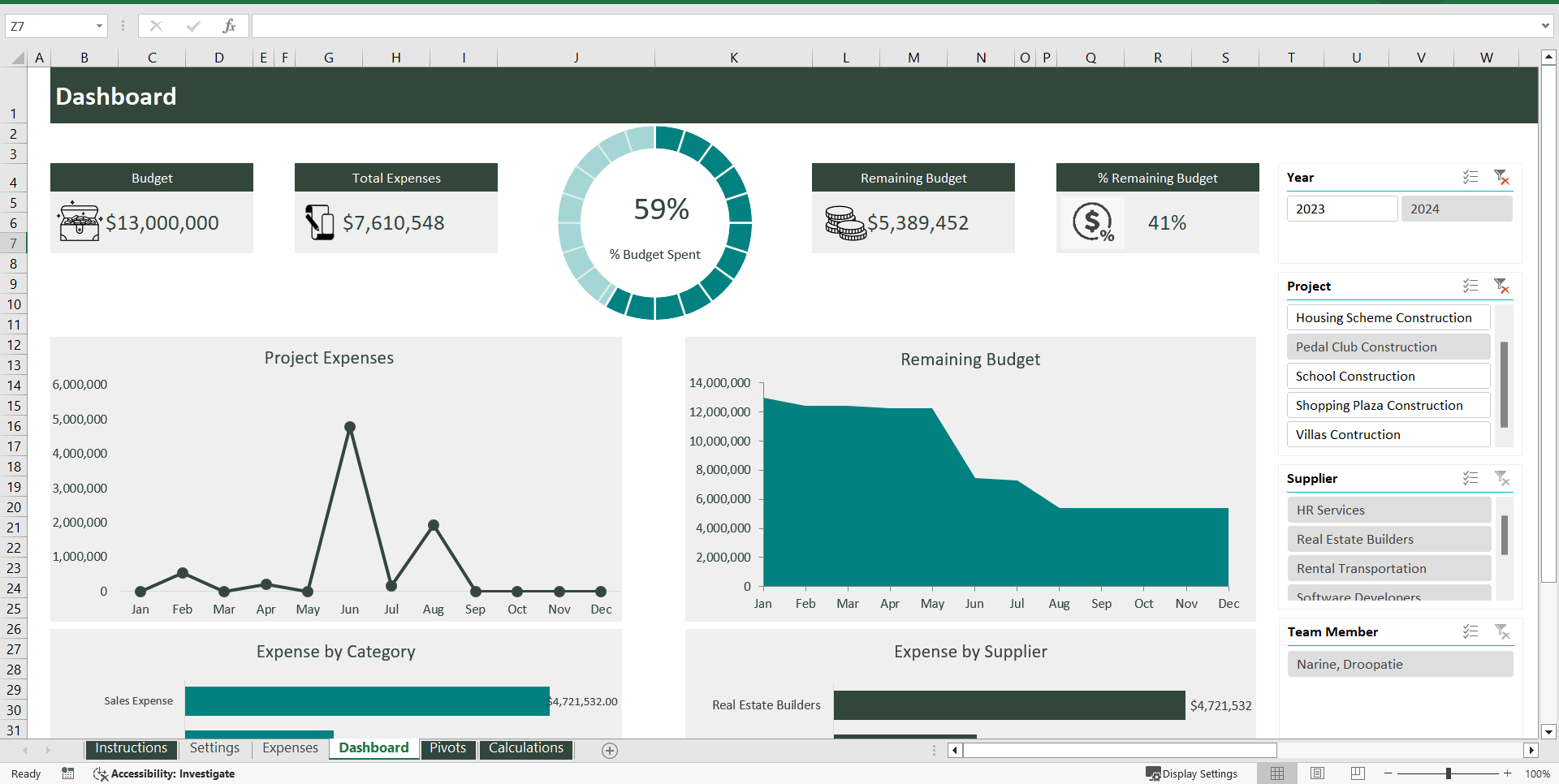Click the Insert Function fx icon
This screenshot has height=784, width=1559.
click(229, 27)
